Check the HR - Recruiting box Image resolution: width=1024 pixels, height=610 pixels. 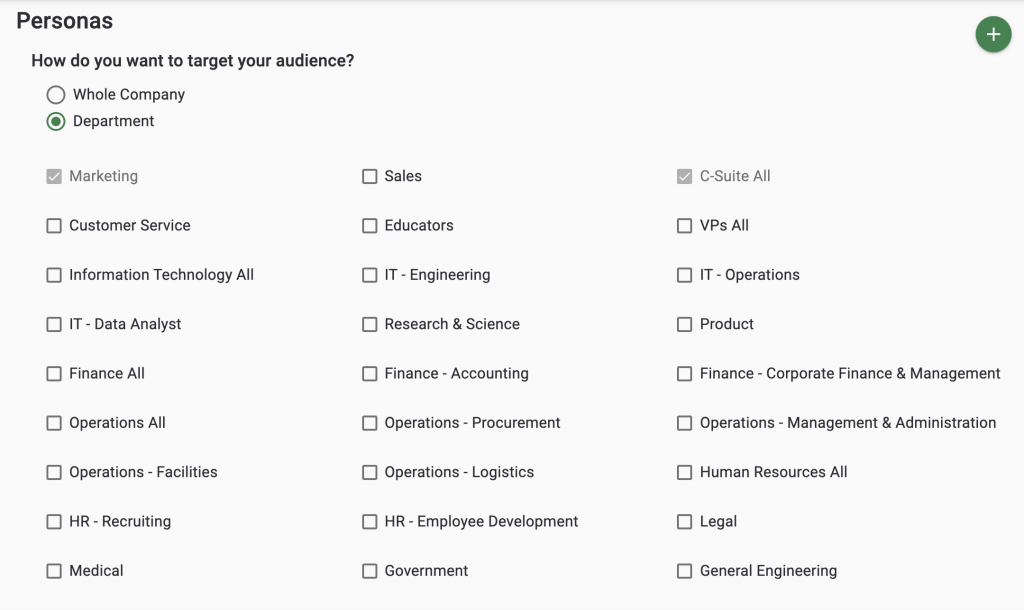tap(54, 522)
